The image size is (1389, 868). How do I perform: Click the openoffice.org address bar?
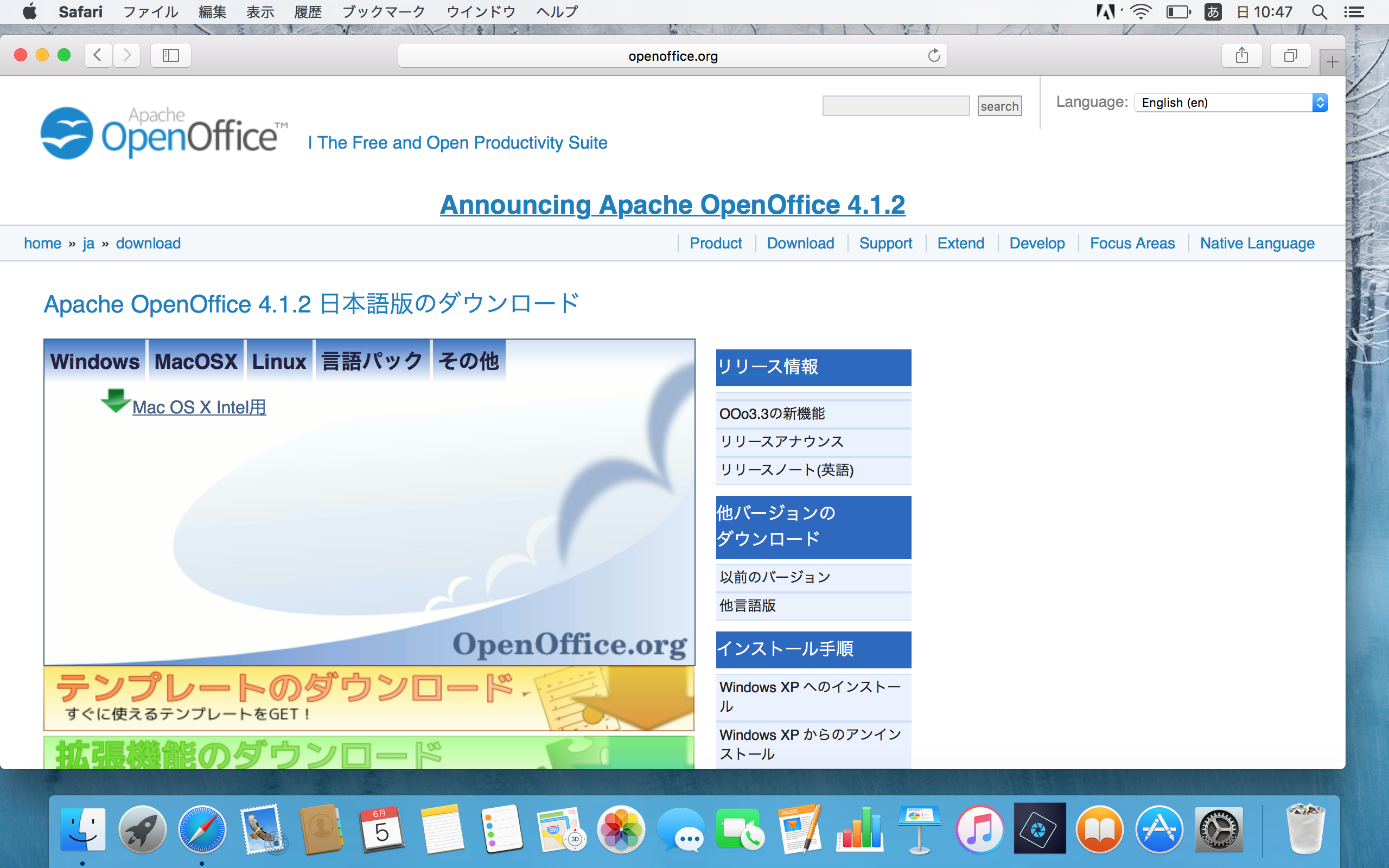pos(673,56)
